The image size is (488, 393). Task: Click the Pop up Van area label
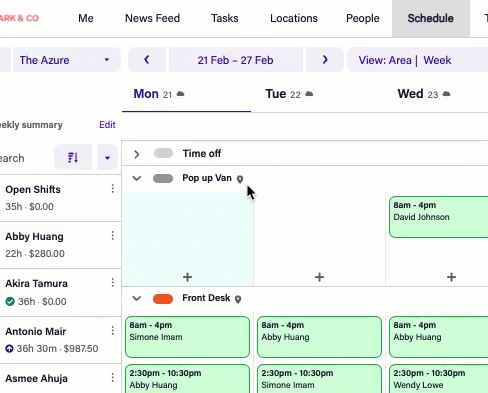[207, 178]
